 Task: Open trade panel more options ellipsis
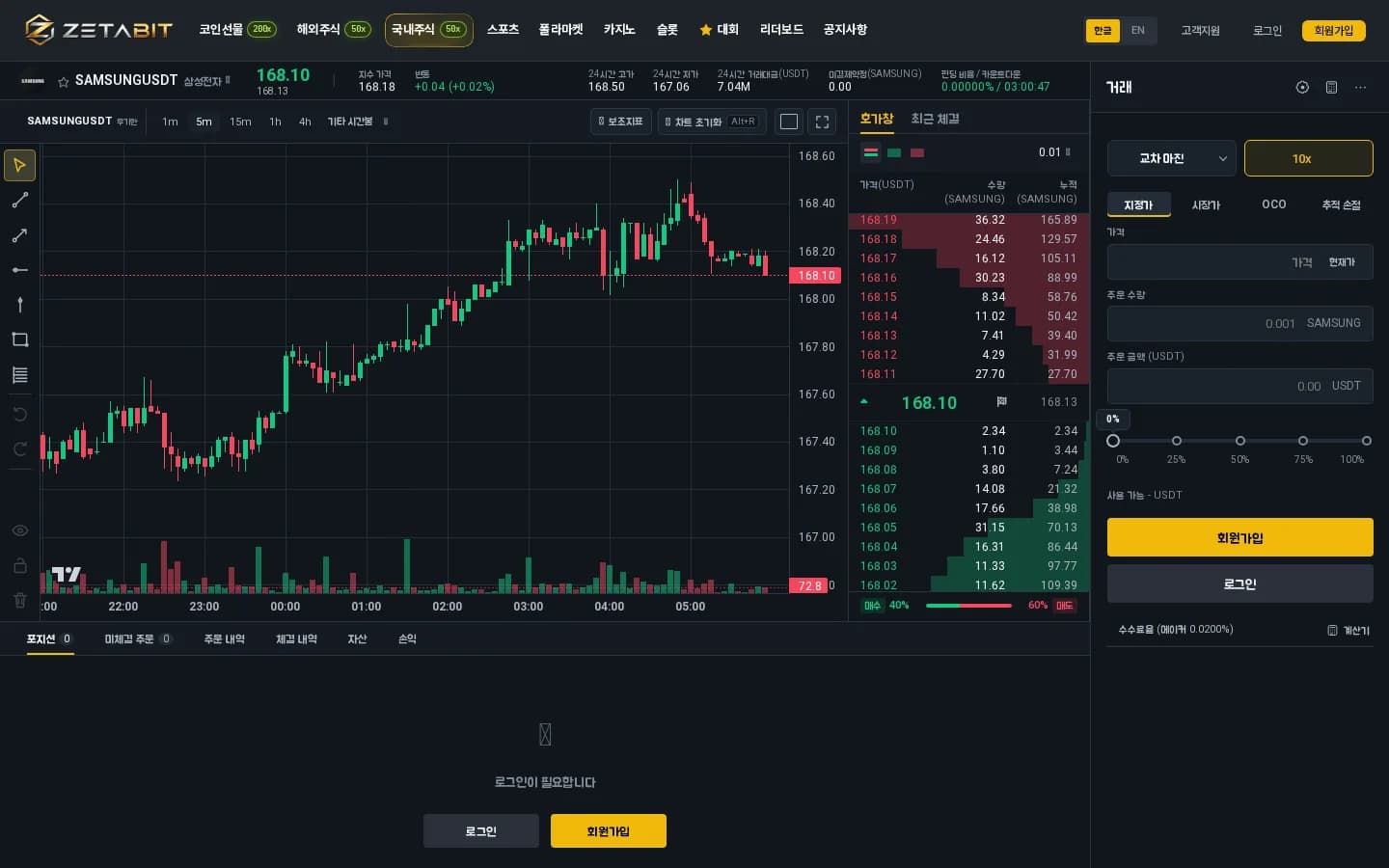point(1360,88)
